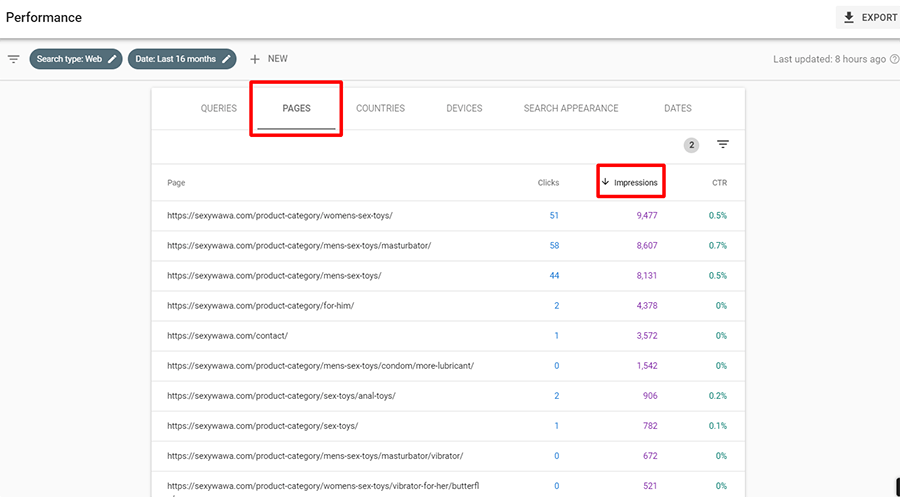The height and width of the screenshot is (497, 900).
Task: Open the filter list icon beside Search type
Action: click(14, 59)
